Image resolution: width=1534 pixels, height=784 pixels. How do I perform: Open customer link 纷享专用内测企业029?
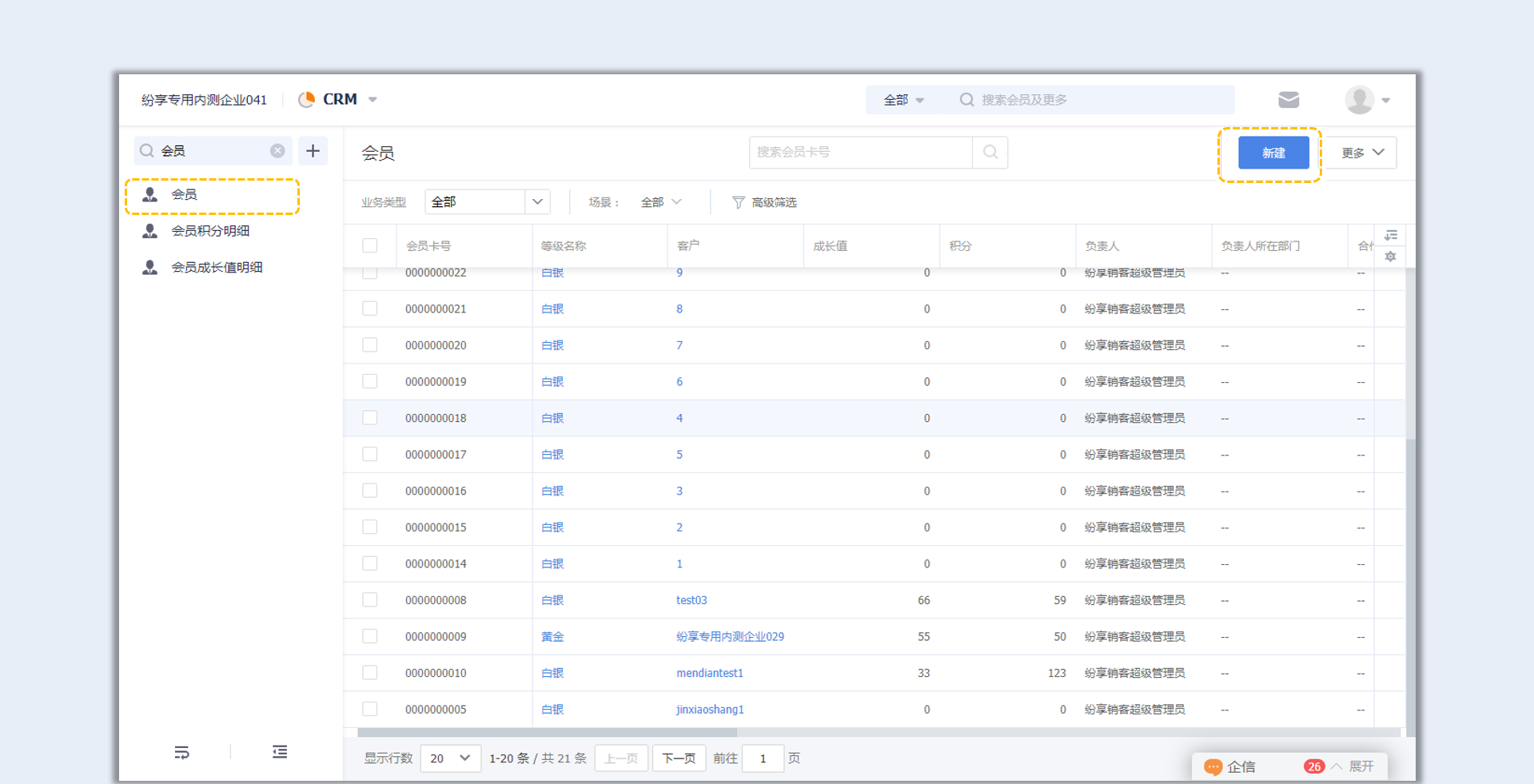(x=730, y=637)
